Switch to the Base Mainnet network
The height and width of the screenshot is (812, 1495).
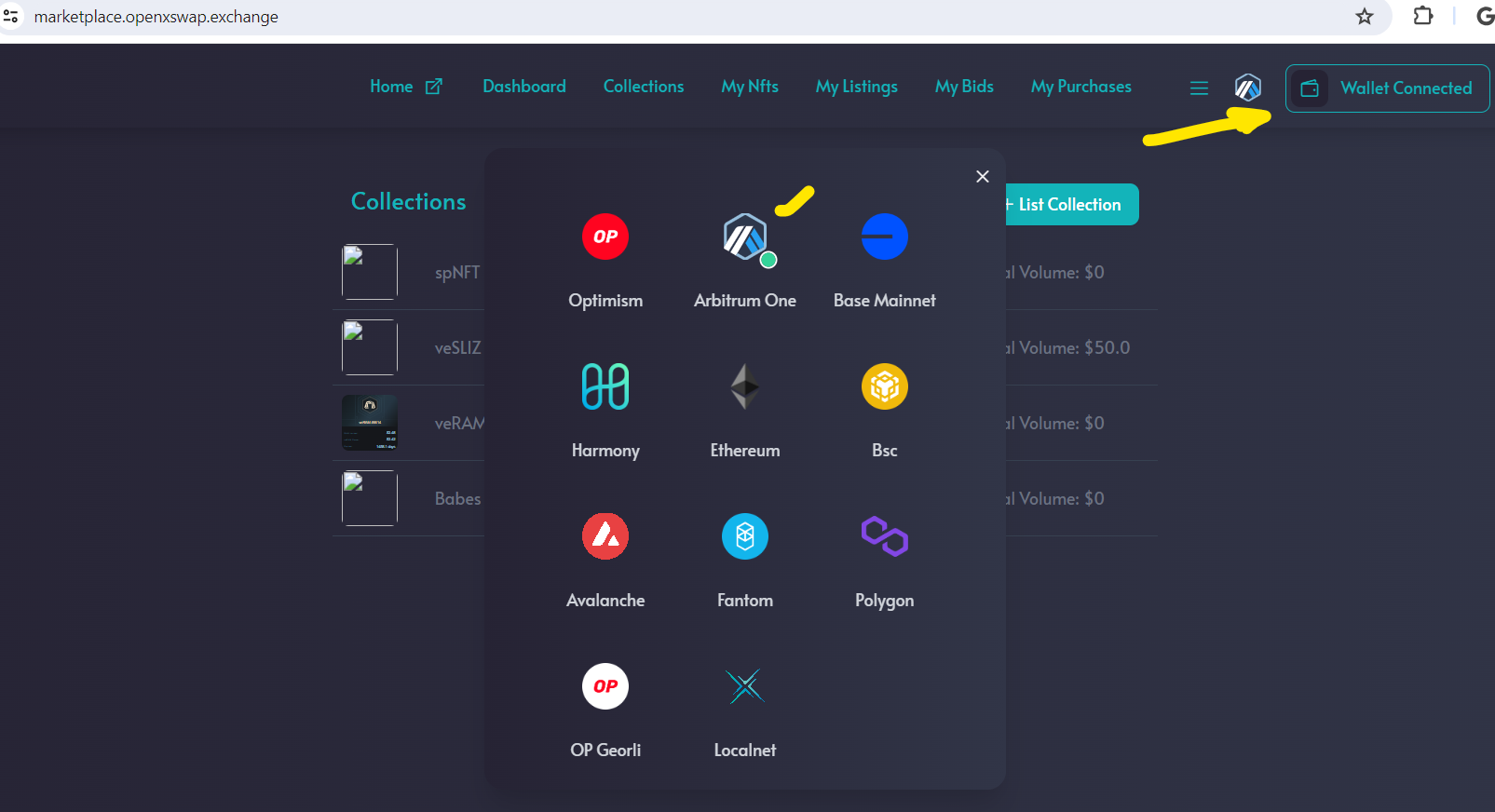pos(884,237)
